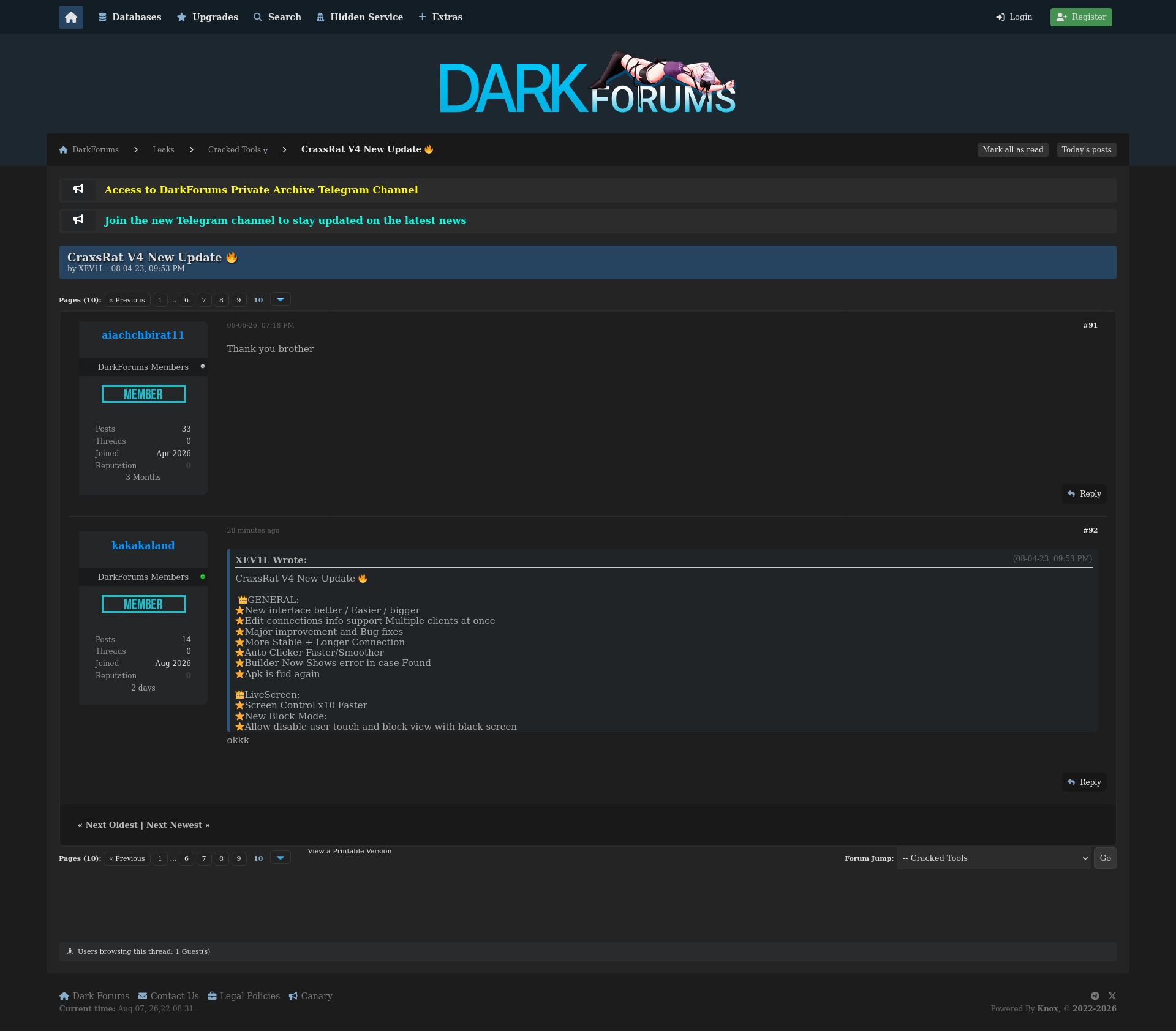
Task: Go to page 6 in top pagination
Action: tap(186, 300)
